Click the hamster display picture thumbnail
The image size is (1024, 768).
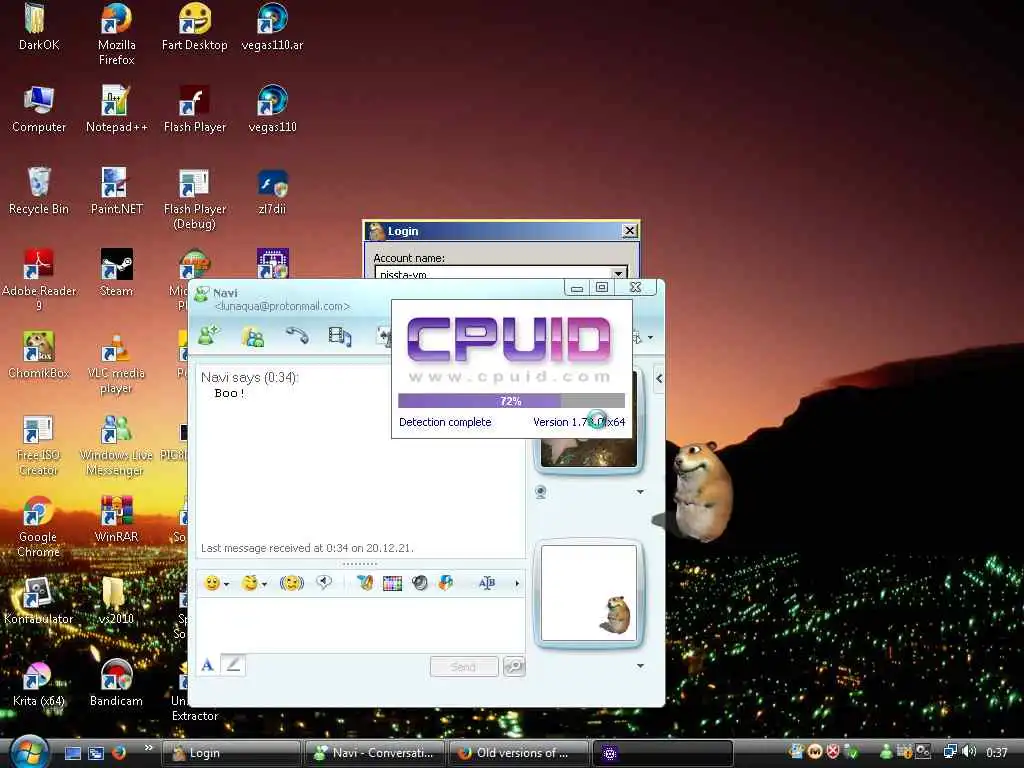point(588,593)
